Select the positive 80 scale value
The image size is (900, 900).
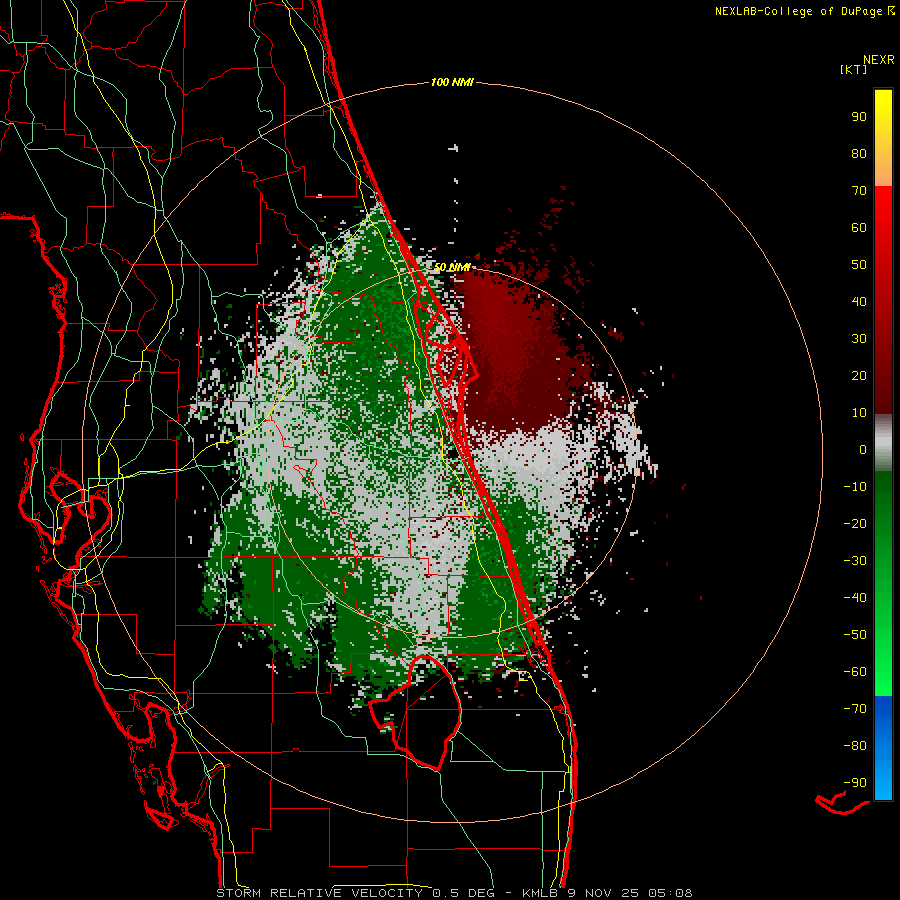859,153
